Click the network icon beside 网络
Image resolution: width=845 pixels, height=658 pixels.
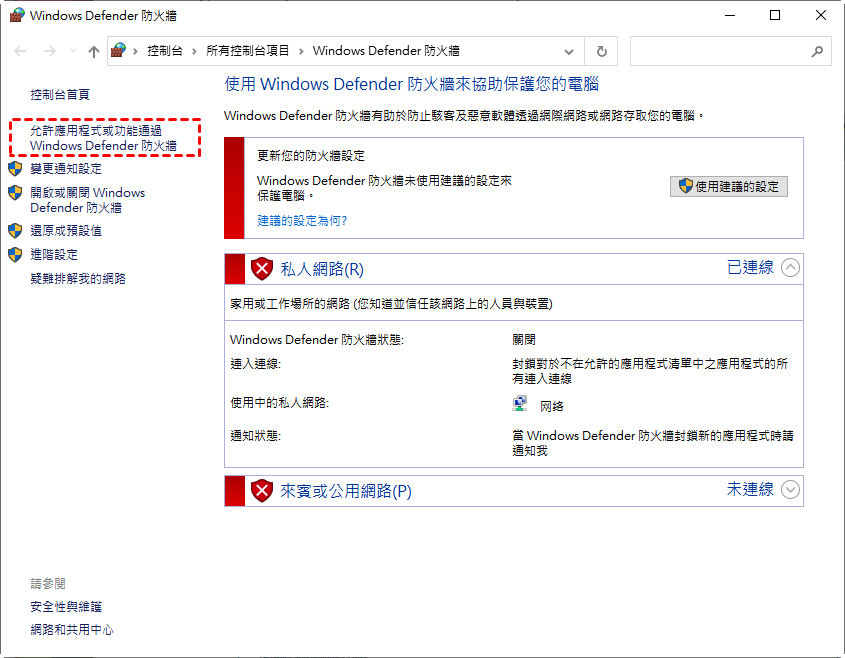(x=520, y=403)
